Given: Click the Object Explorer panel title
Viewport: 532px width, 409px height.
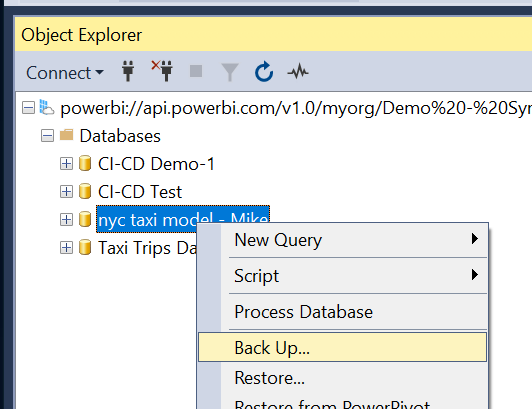Looking at the screenshot, I should [x=81, y=35].
